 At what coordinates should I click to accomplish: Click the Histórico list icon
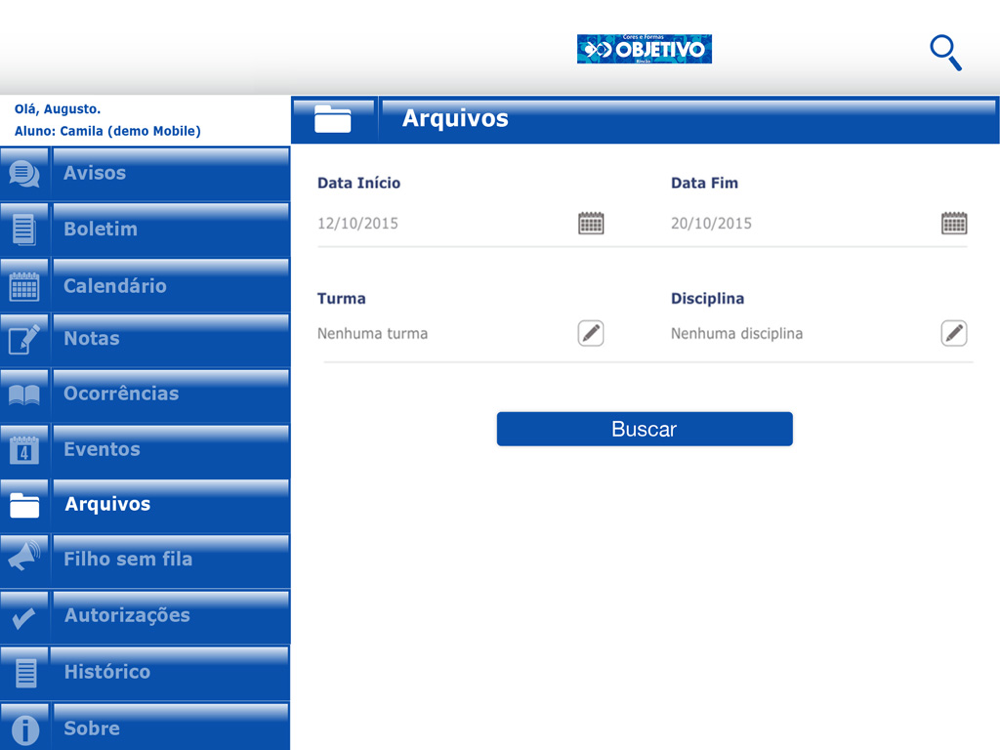tap(26, 673)
